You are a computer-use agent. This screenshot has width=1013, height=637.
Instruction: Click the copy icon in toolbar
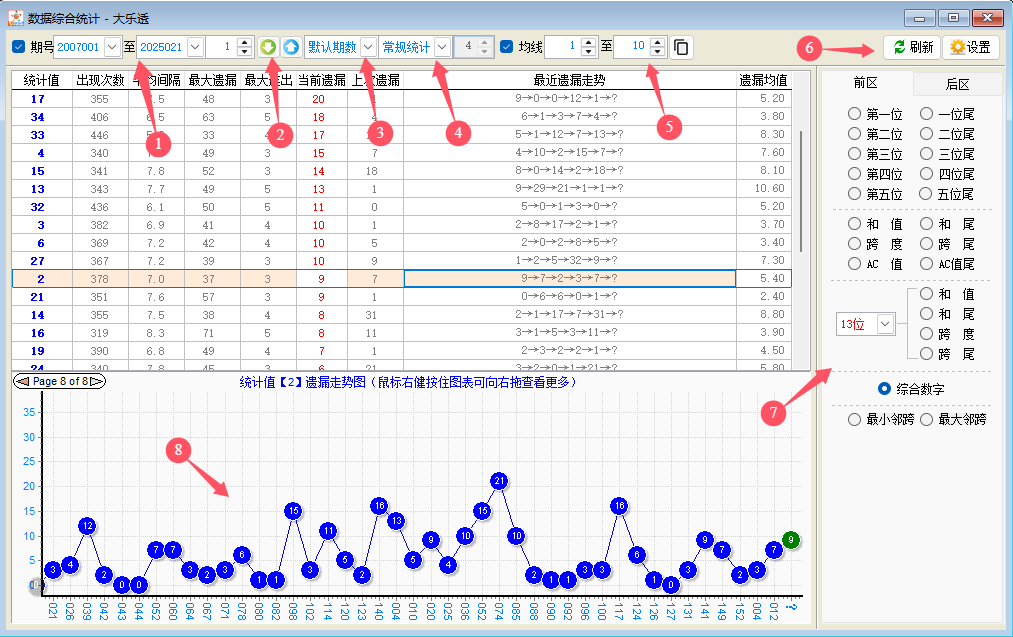681,47
